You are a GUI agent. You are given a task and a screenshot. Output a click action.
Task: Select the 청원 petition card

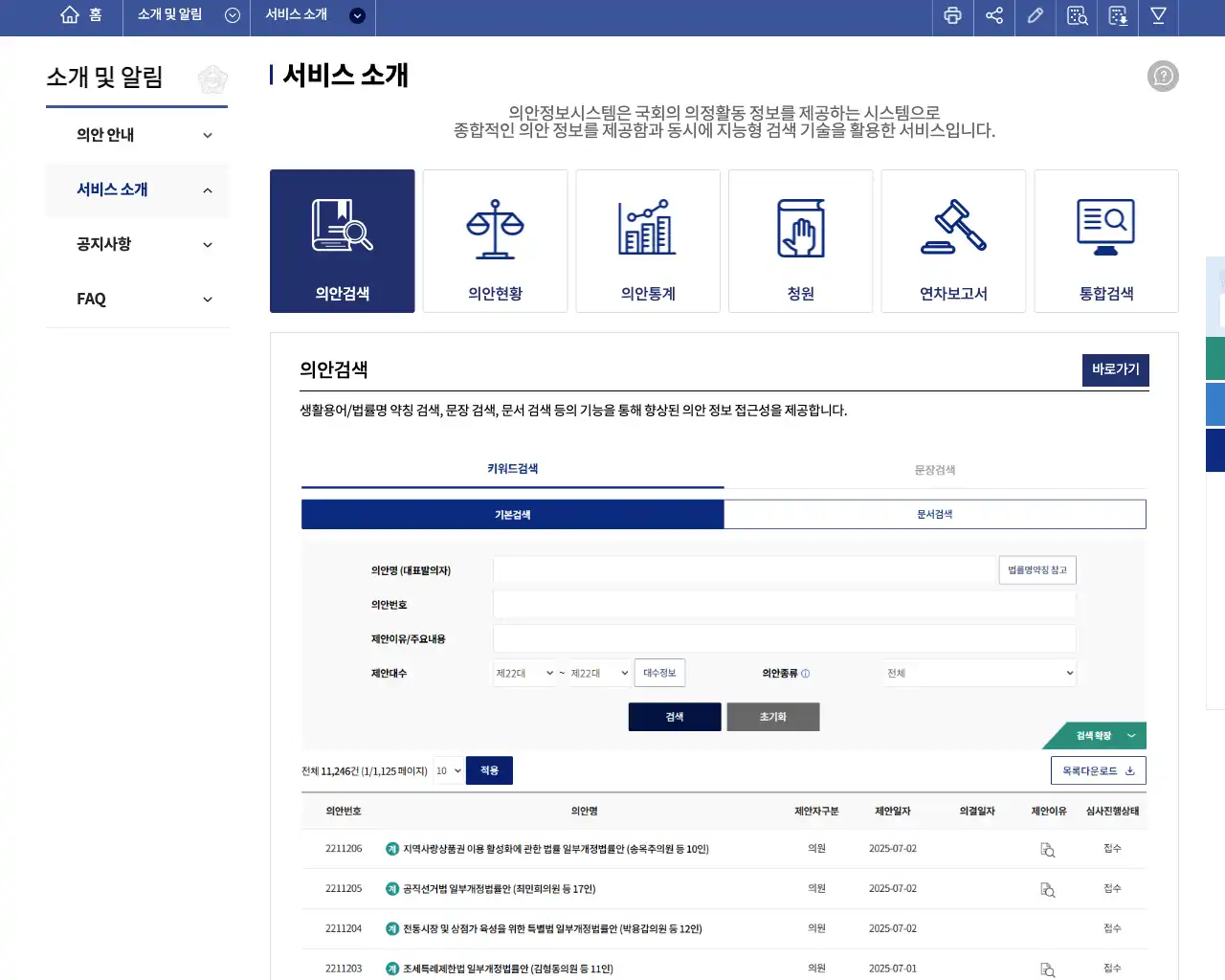click(x=801, y=241)
